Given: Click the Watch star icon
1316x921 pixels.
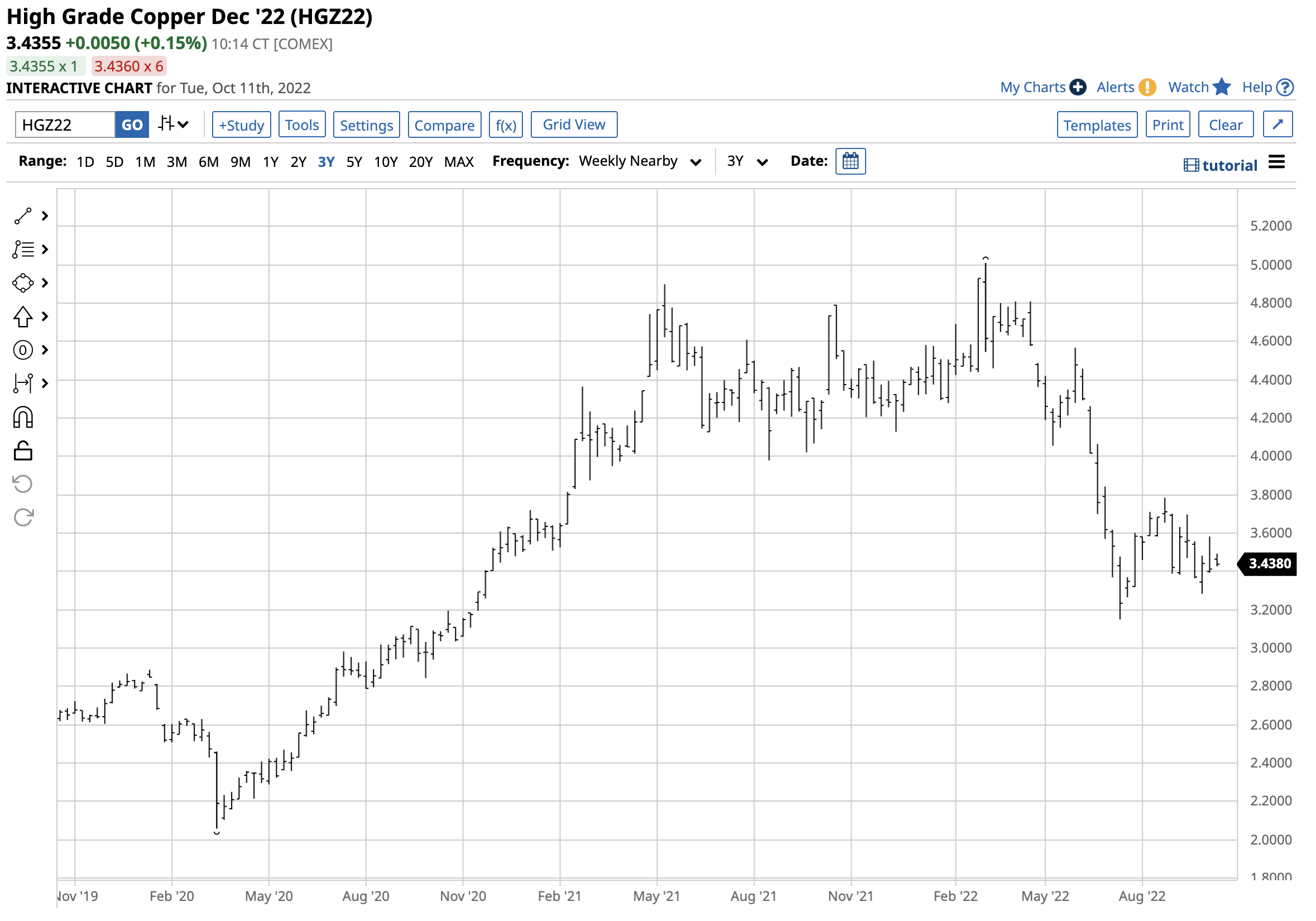Looking at the screenshot, I should [1222, 87].
